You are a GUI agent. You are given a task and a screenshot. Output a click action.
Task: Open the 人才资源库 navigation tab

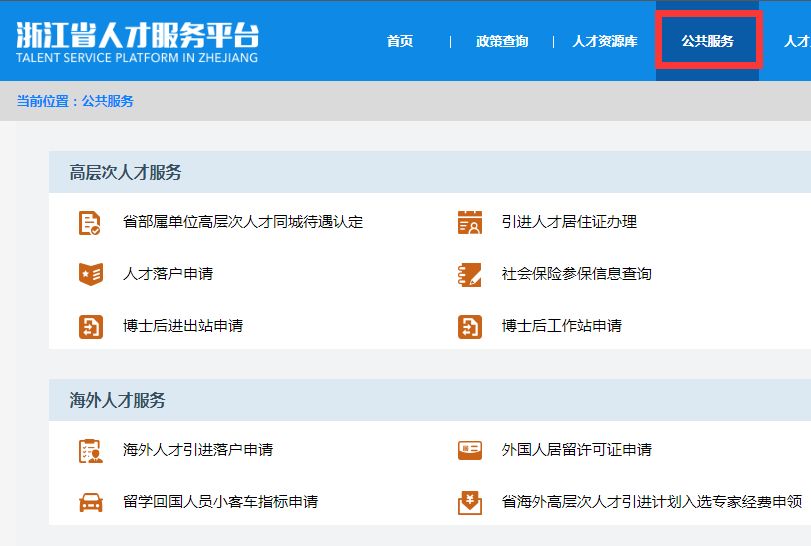coord(605,41)
